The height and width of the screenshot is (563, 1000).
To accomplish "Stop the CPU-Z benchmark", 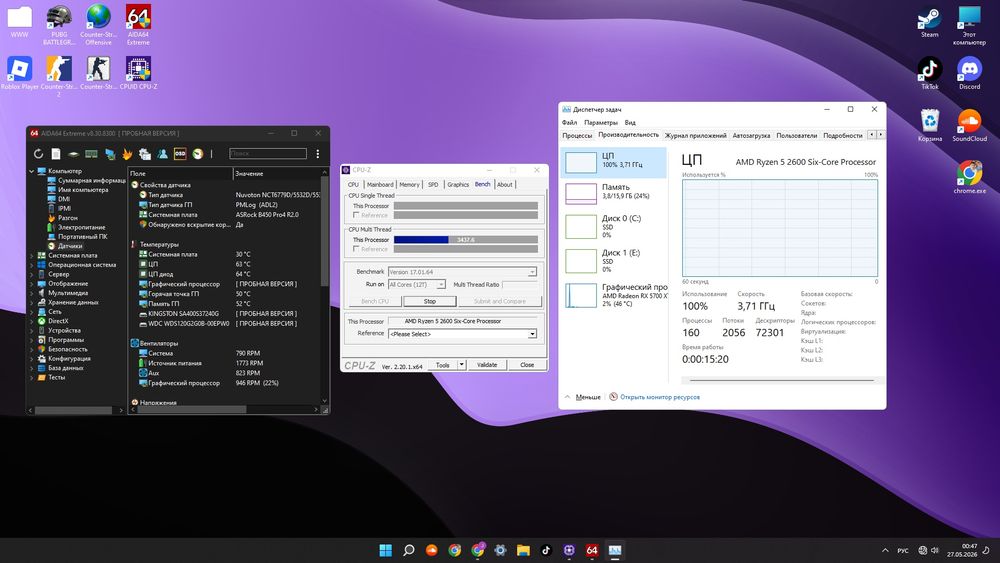I will pyautogui.click(x=430, y=301).
